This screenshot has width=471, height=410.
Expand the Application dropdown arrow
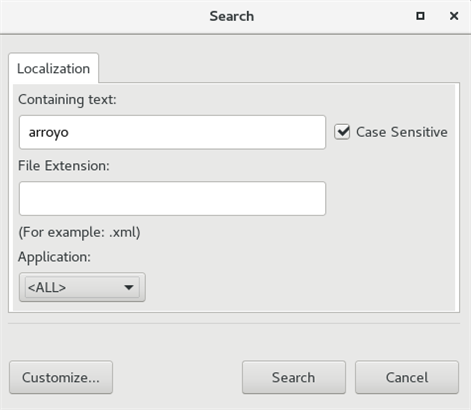[129, 287]
